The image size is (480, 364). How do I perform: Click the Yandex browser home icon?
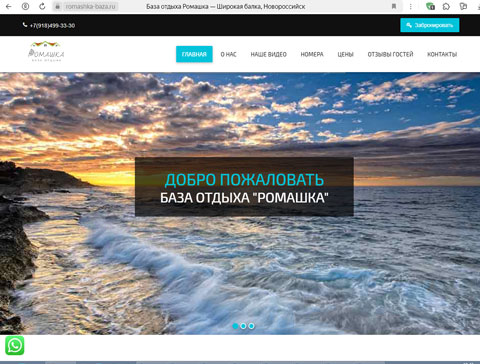pyautogui.click(x=25, y=6)
